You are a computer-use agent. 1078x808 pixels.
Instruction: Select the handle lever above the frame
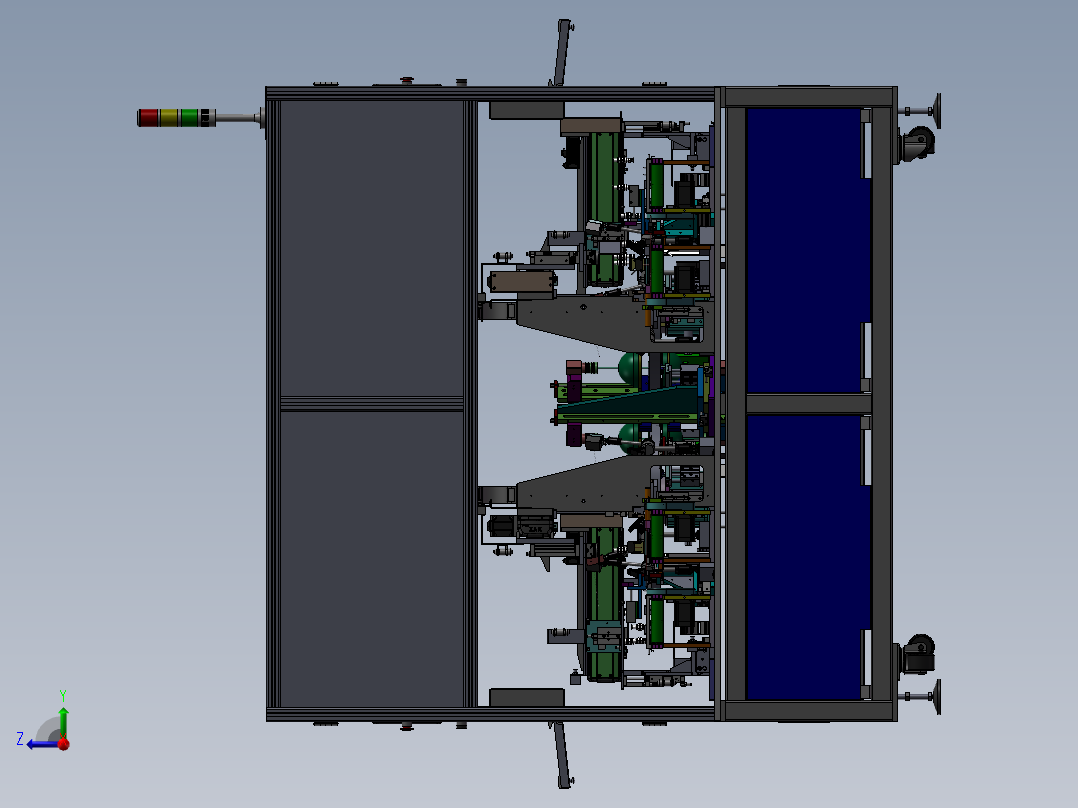tap(562, 53)
